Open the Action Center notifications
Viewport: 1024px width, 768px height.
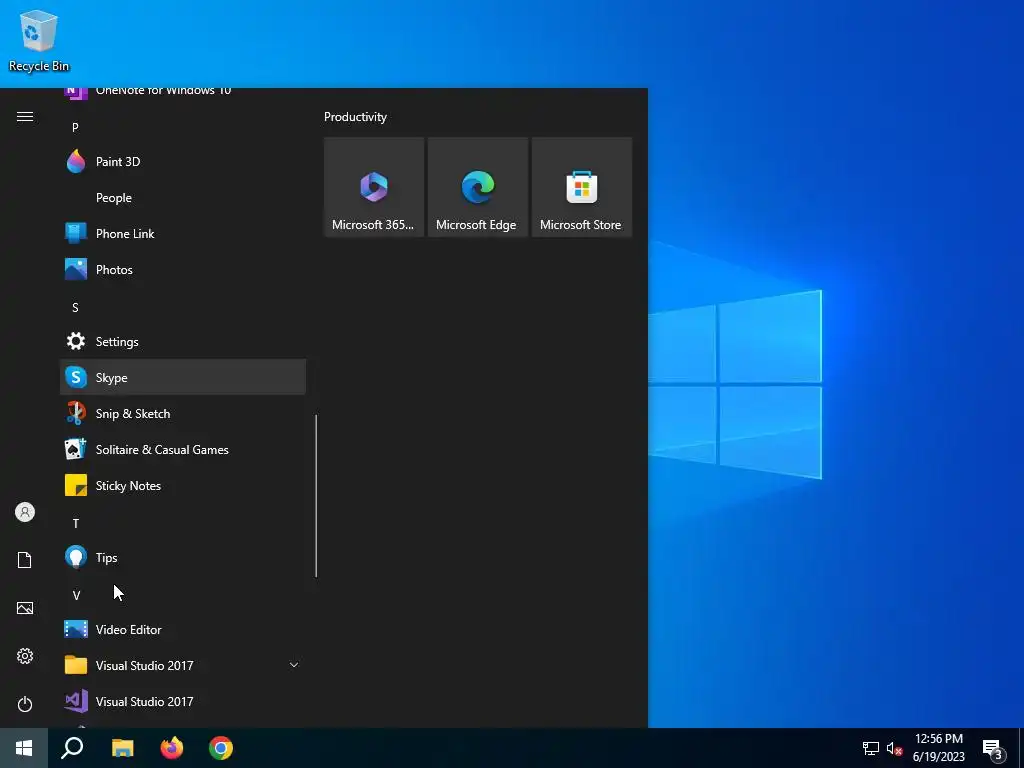[x=993, y=749]
